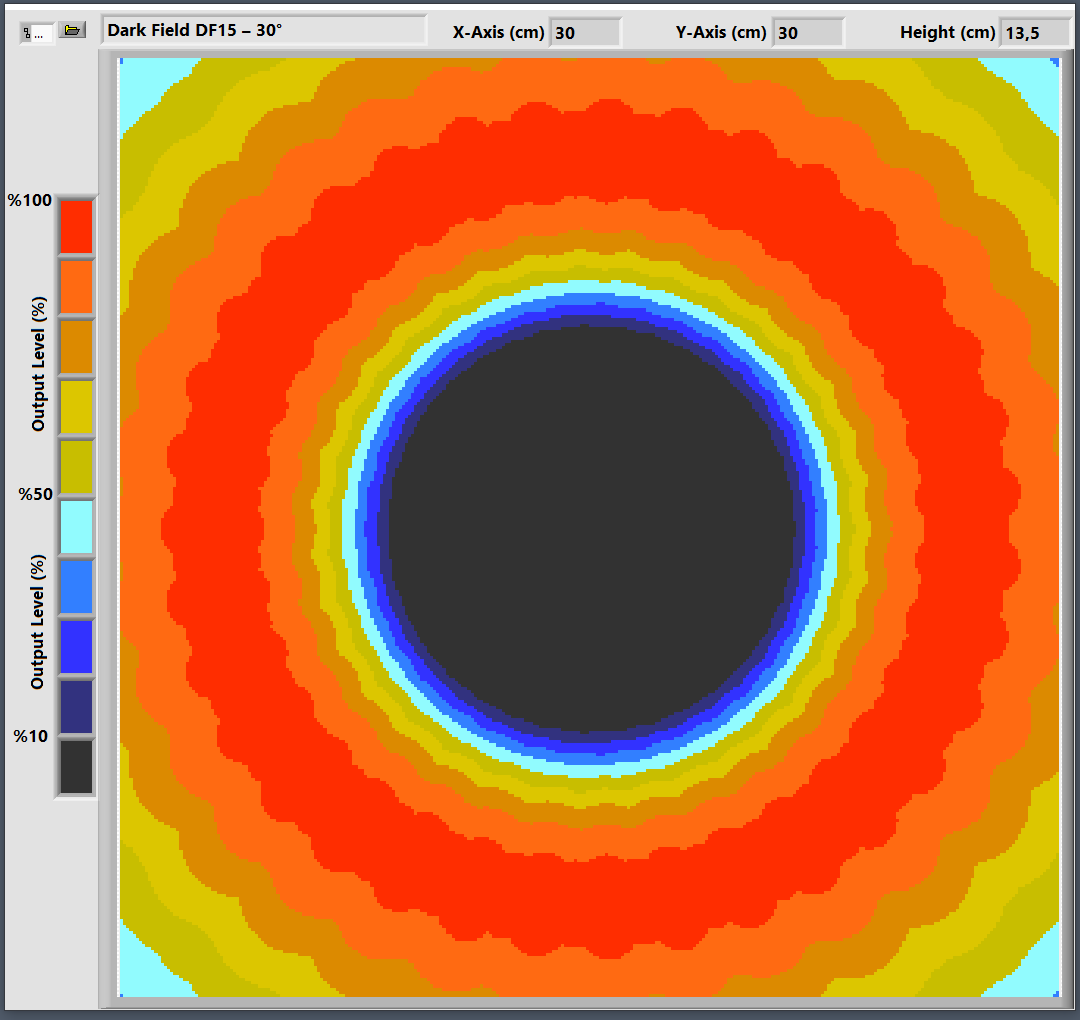Image resolution: width=1080 pixels, height=1020 pixels.
Task: Select the dark gray 10% legend swatch
Action: [76, 767]
